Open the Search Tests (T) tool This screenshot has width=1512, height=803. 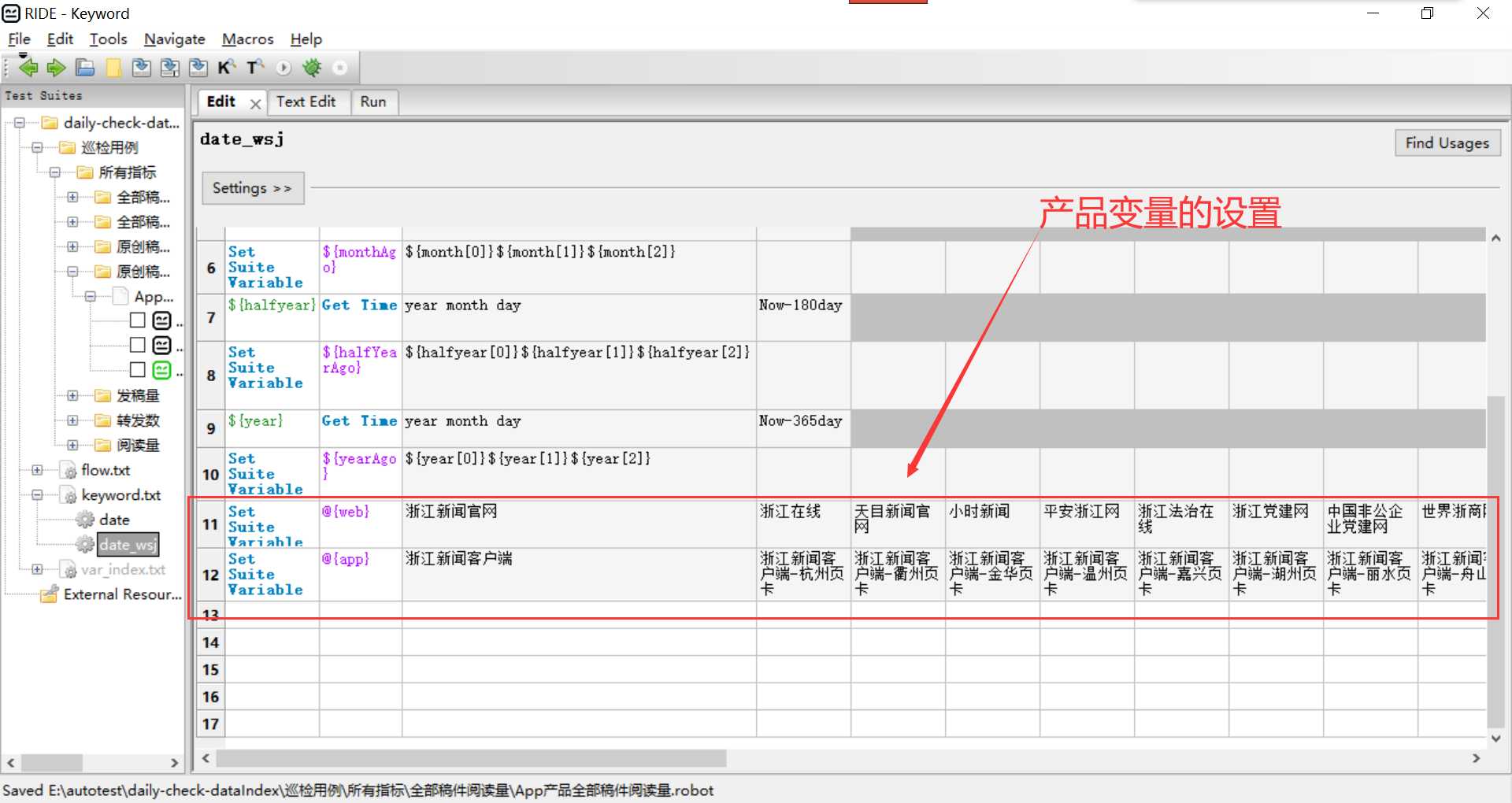pos(255,68)
